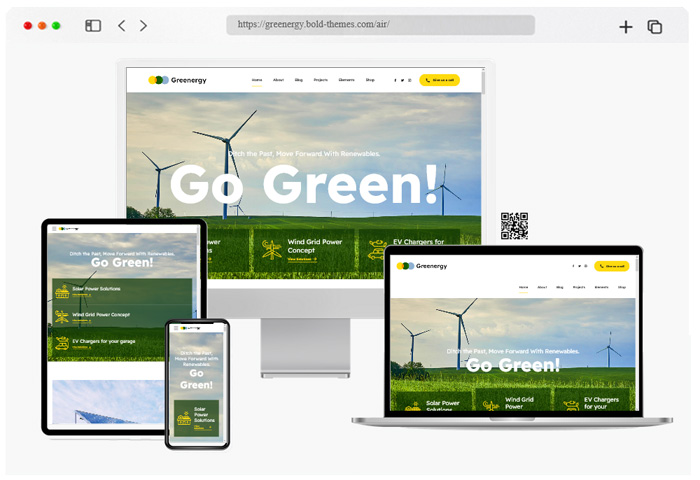Open the hamburger menu on the tablet

(54, 229)
